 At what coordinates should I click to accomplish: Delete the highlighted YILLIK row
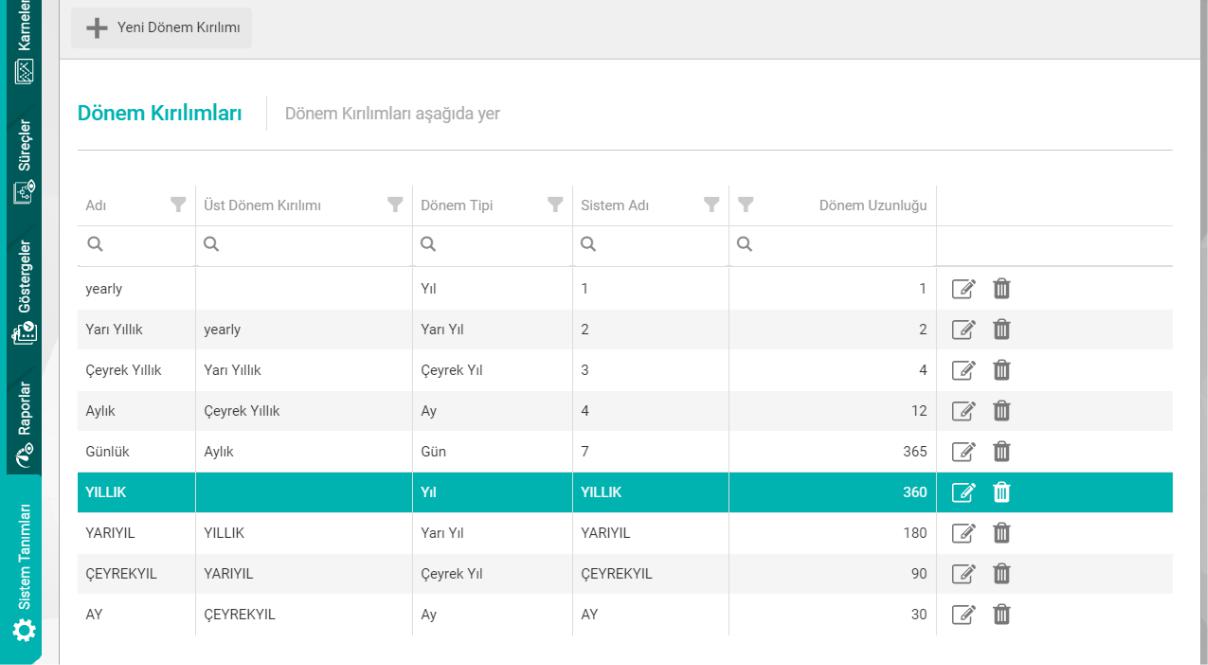(1001, 491)
